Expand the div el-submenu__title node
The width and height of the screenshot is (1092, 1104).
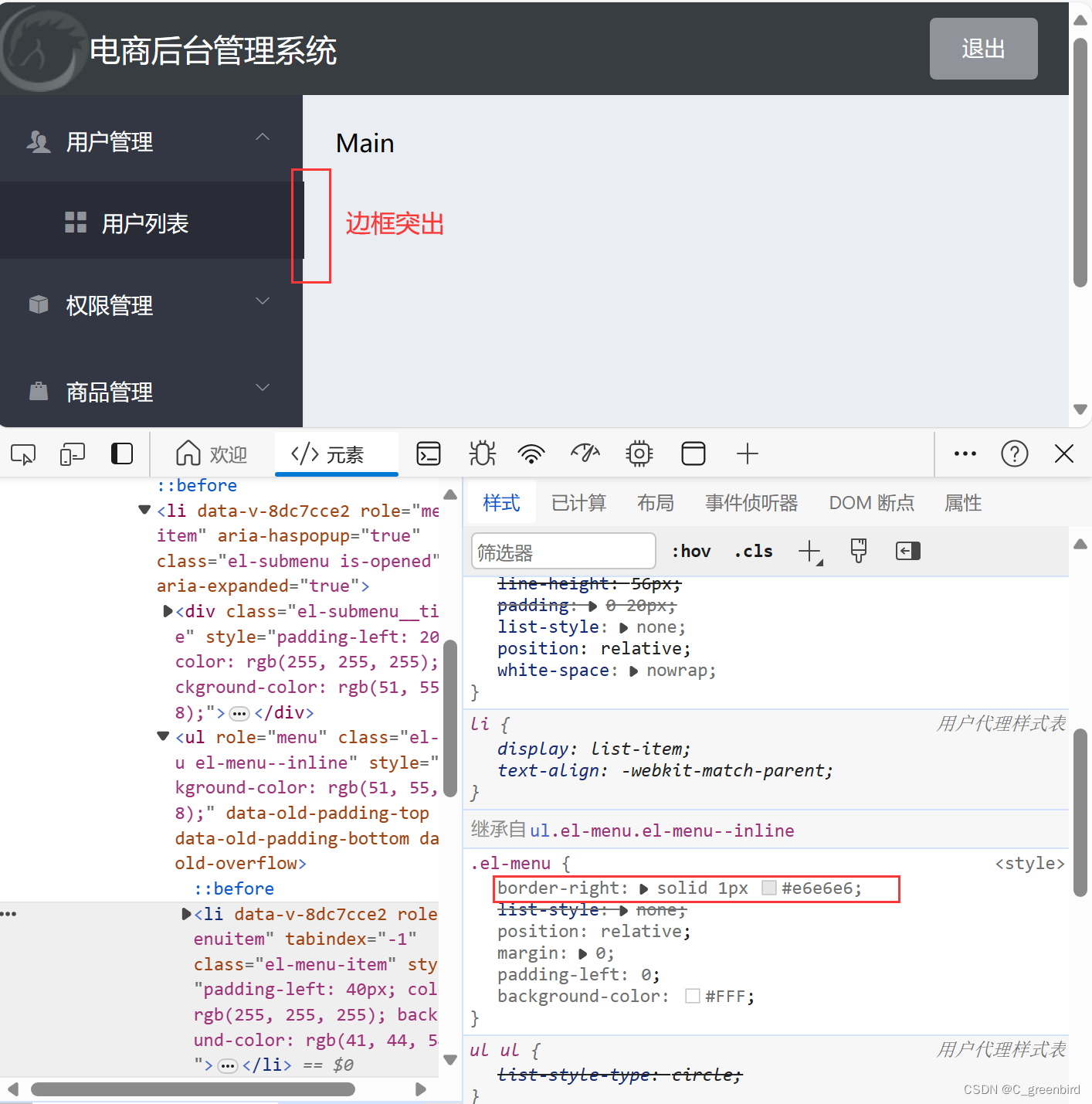click(168, 611)
